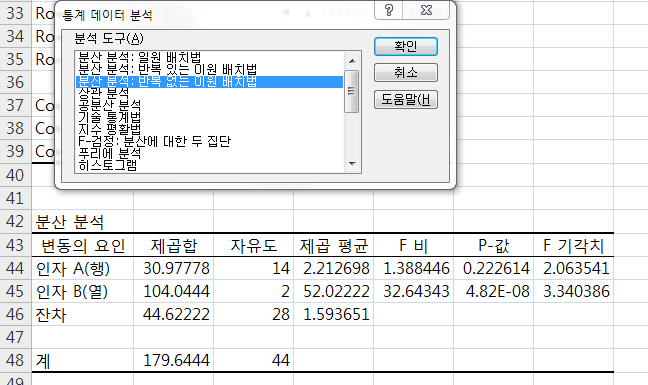Click the 확인 button
The height and width of the screenshot is (385, 648).
(405, 46)
